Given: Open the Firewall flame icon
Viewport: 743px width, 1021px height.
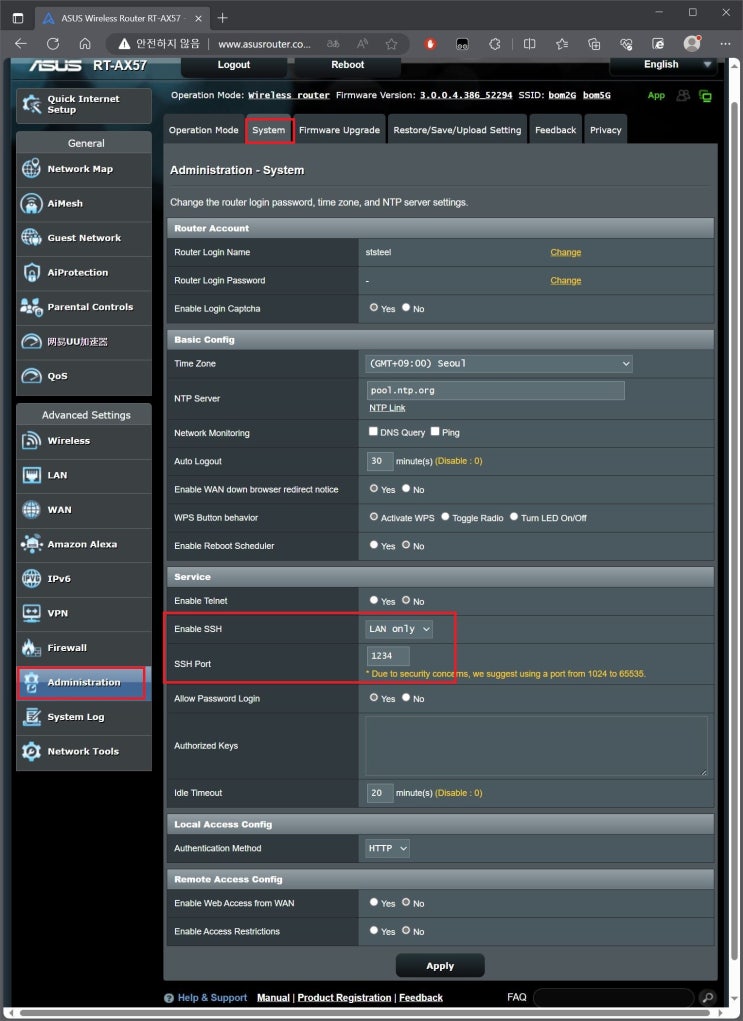Looking at the screenshot, I should coord(31,648).
